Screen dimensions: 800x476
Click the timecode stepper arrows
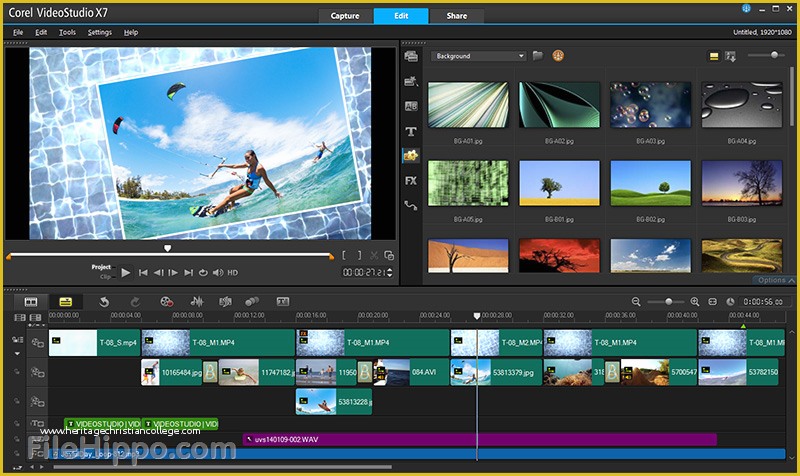pyautogui.click(x=390, y=273)
